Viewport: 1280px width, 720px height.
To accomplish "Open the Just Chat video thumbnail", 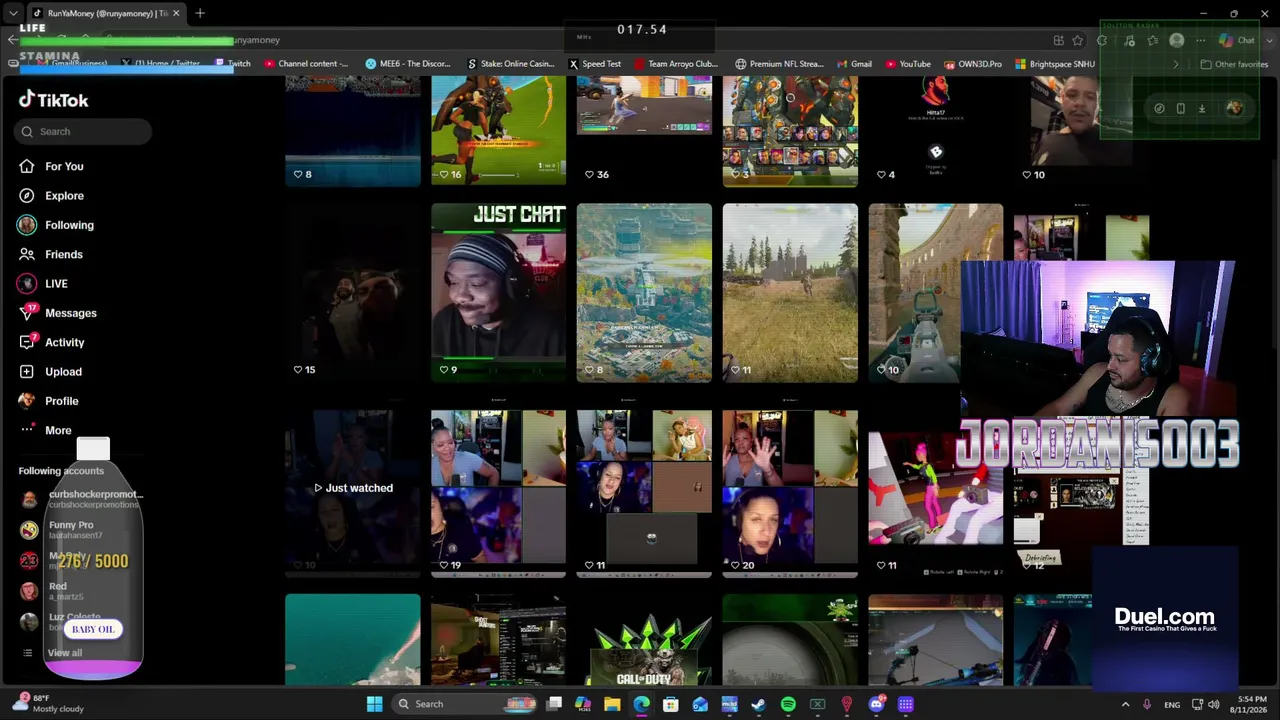I will pos(498,293).
